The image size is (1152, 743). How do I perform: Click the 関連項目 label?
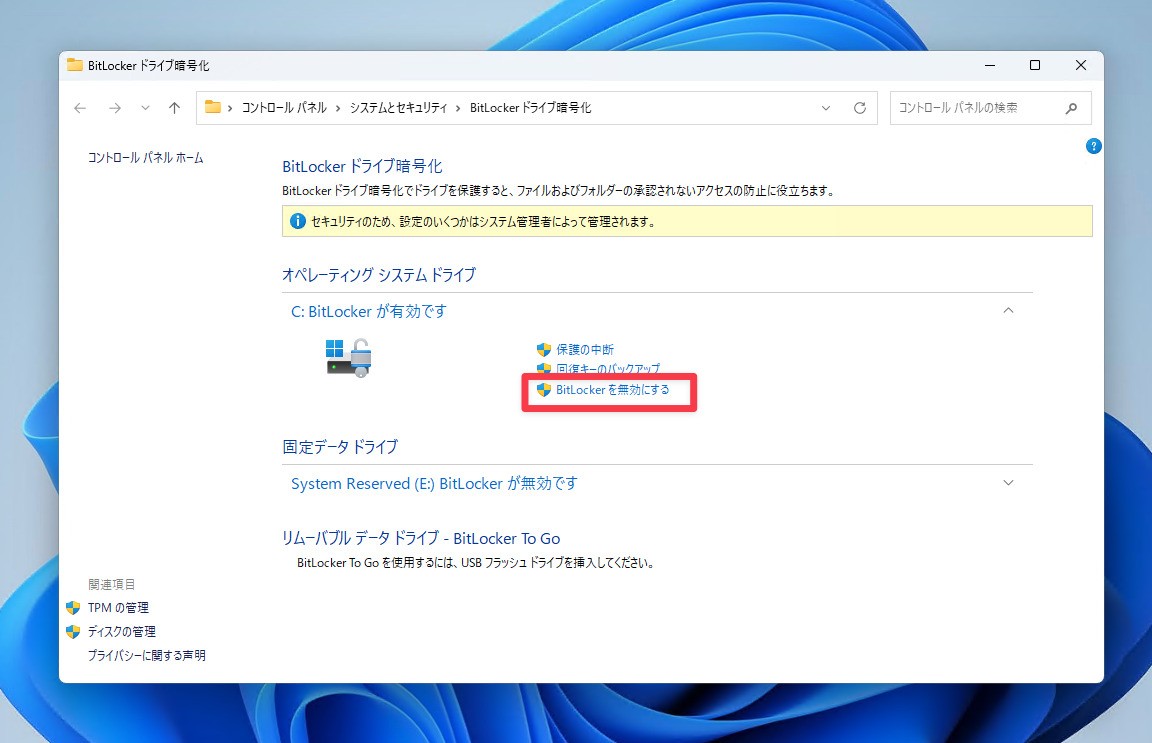coord(112,584)
